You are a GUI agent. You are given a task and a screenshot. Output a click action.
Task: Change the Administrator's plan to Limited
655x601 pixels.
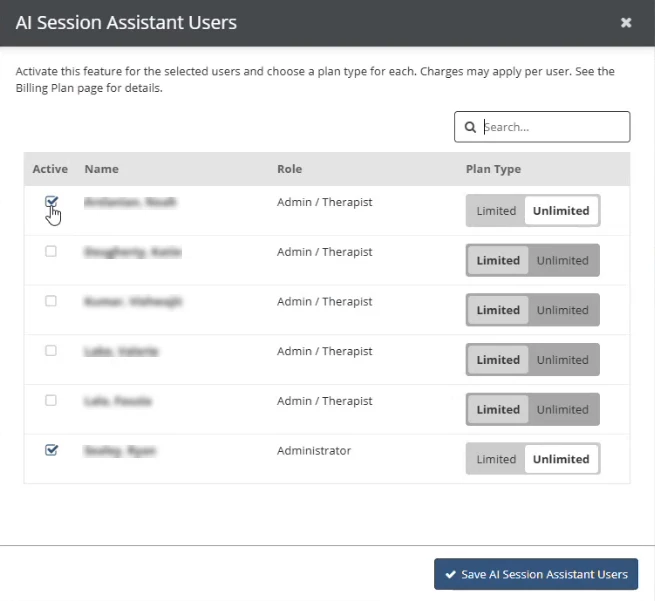496,459
